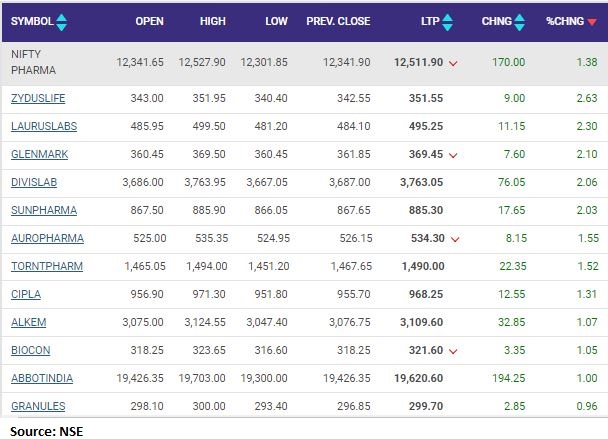This screenshot has height=439, width=608.
Task: Select LAURUSLABS change value 11.15
Action: tap(511, 126)
